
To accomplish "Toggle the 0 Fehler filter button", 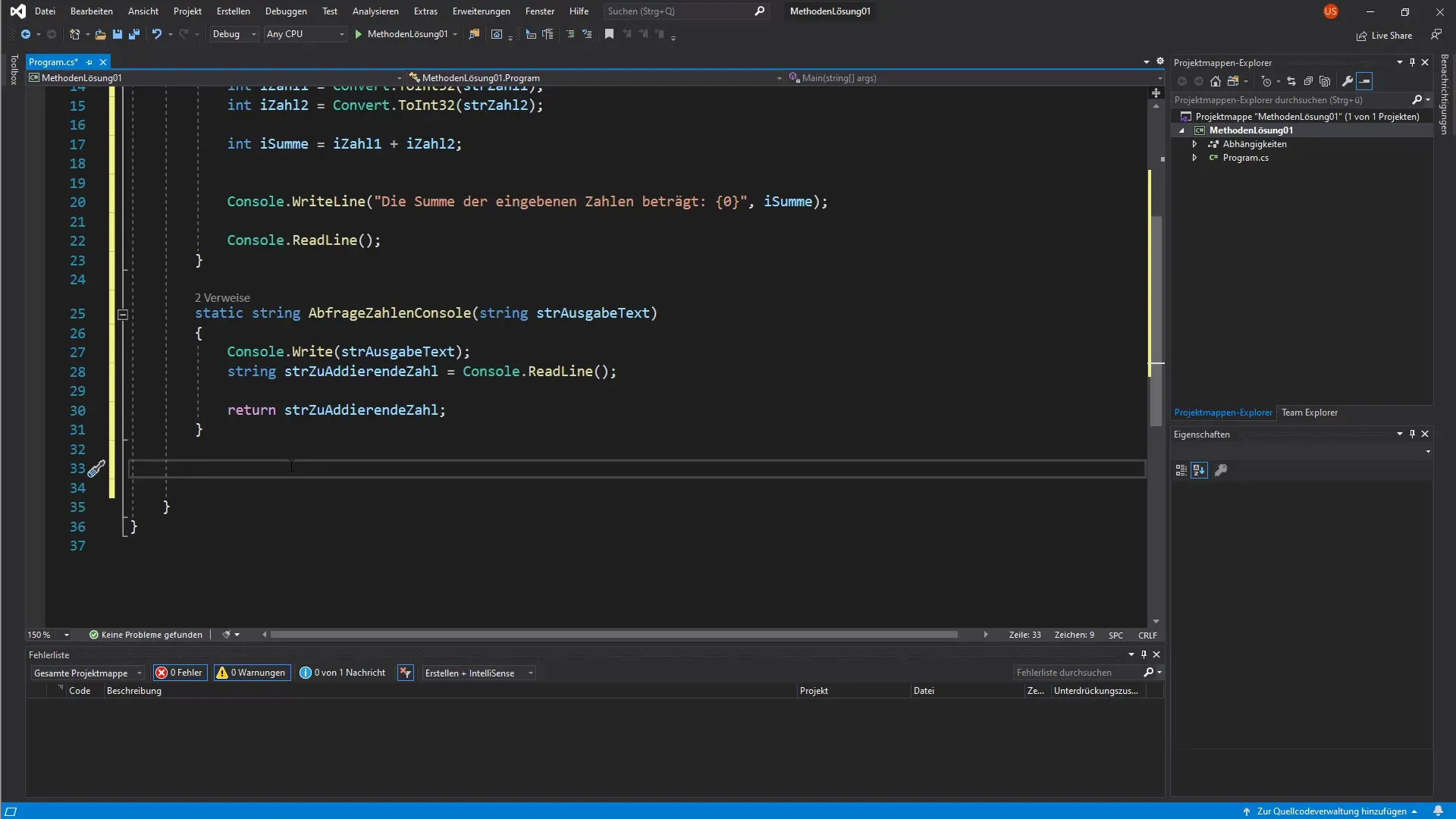I will point(180,673).
